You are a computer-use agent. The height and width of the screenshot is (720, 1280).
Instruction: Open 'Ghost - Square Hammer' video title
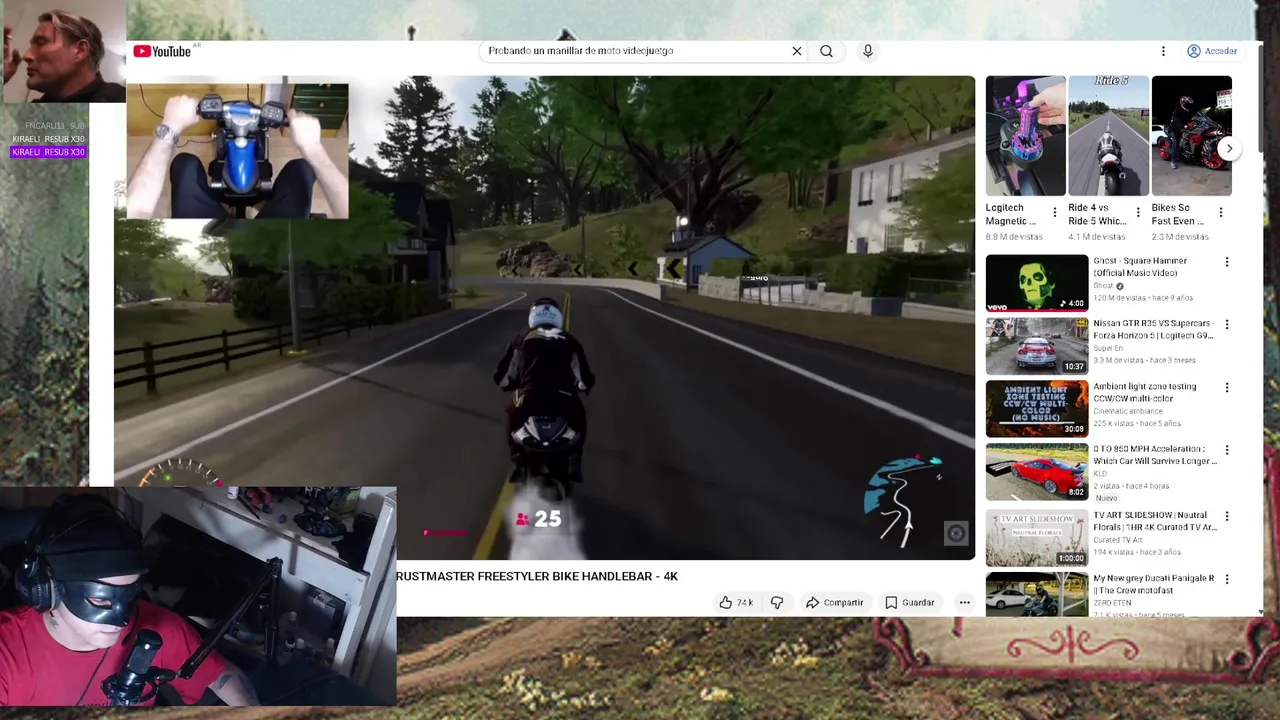[1140, 267]
